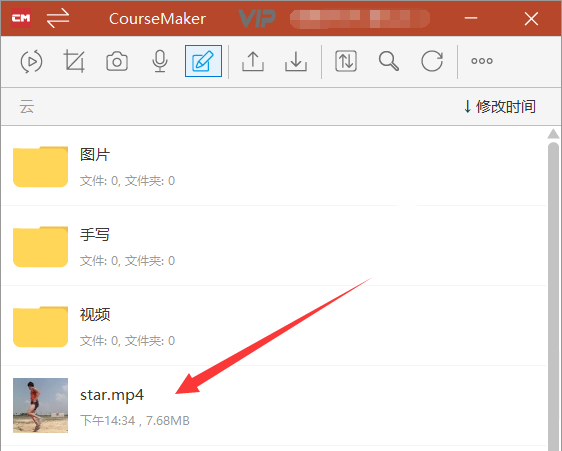This screenshot has height=451, width=562.
Task: Select the star.mp4 file name
Action: (112, 395)
